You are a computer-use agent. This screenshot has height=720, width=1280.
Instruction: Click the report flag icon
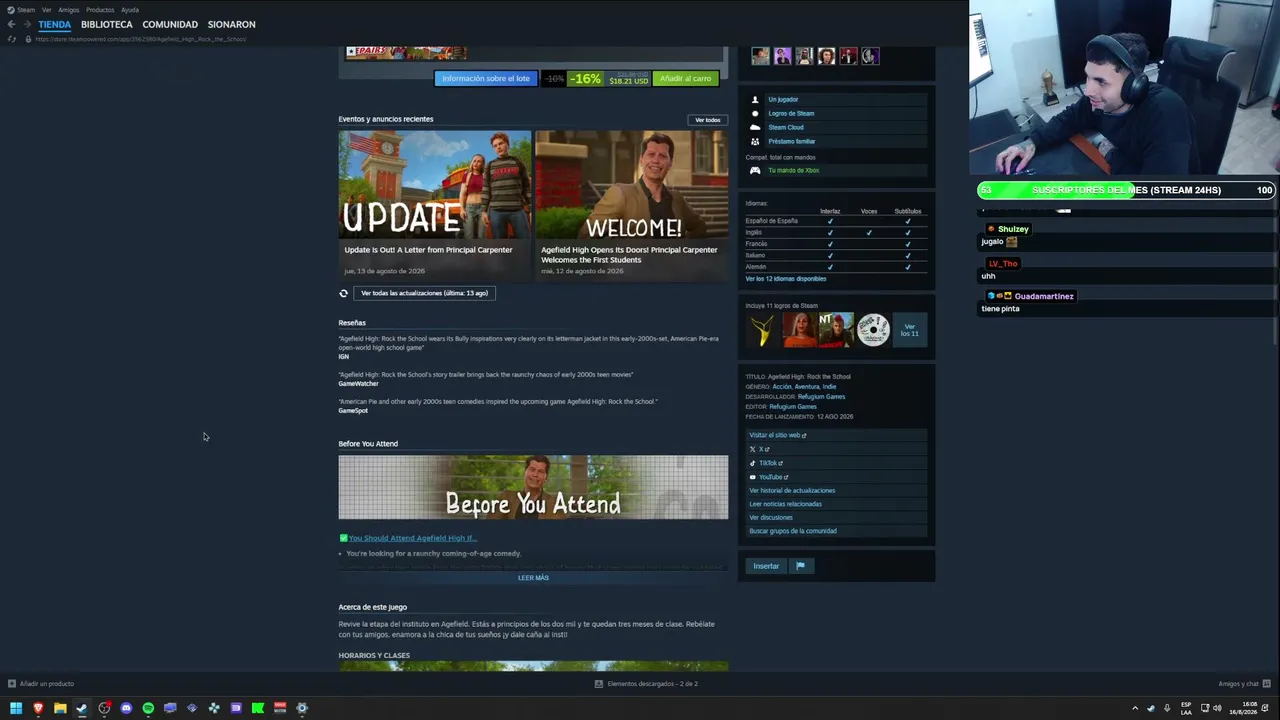[x=800, y=566]
